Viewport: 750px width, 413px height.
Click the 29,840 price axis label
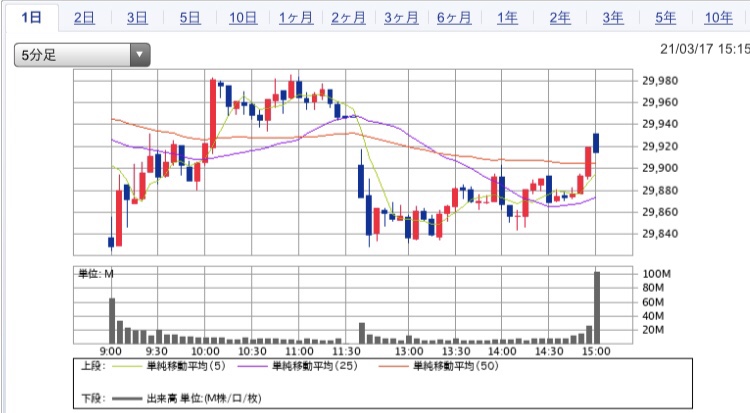[660, 234]
